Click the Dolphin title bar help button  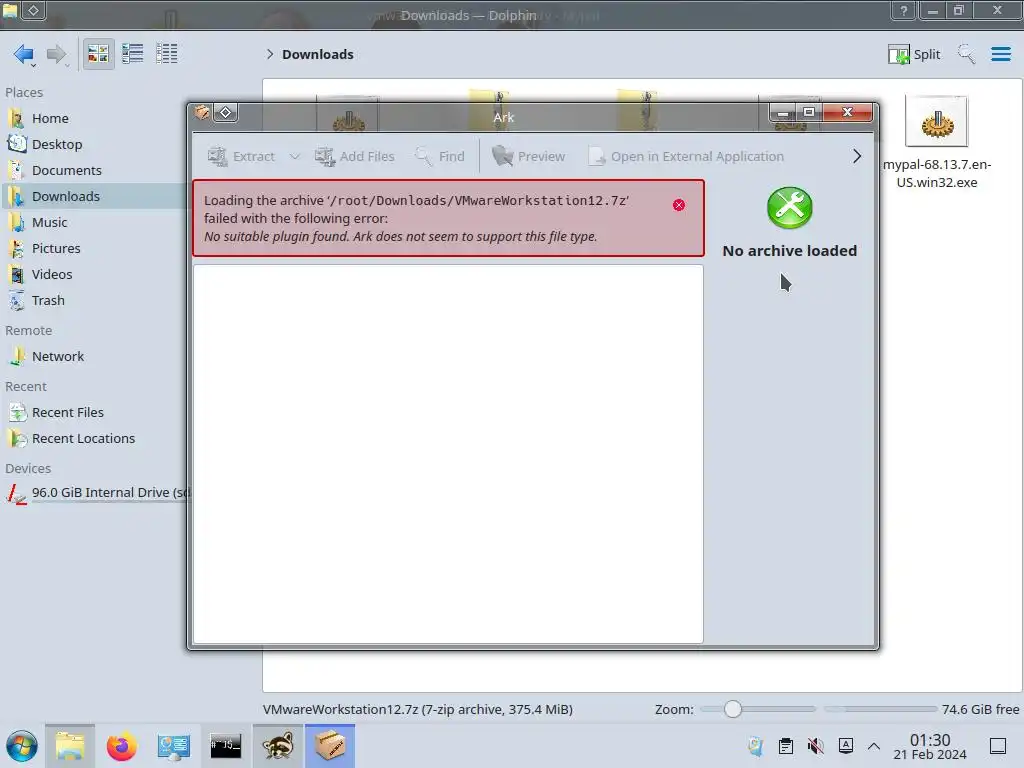904,10
